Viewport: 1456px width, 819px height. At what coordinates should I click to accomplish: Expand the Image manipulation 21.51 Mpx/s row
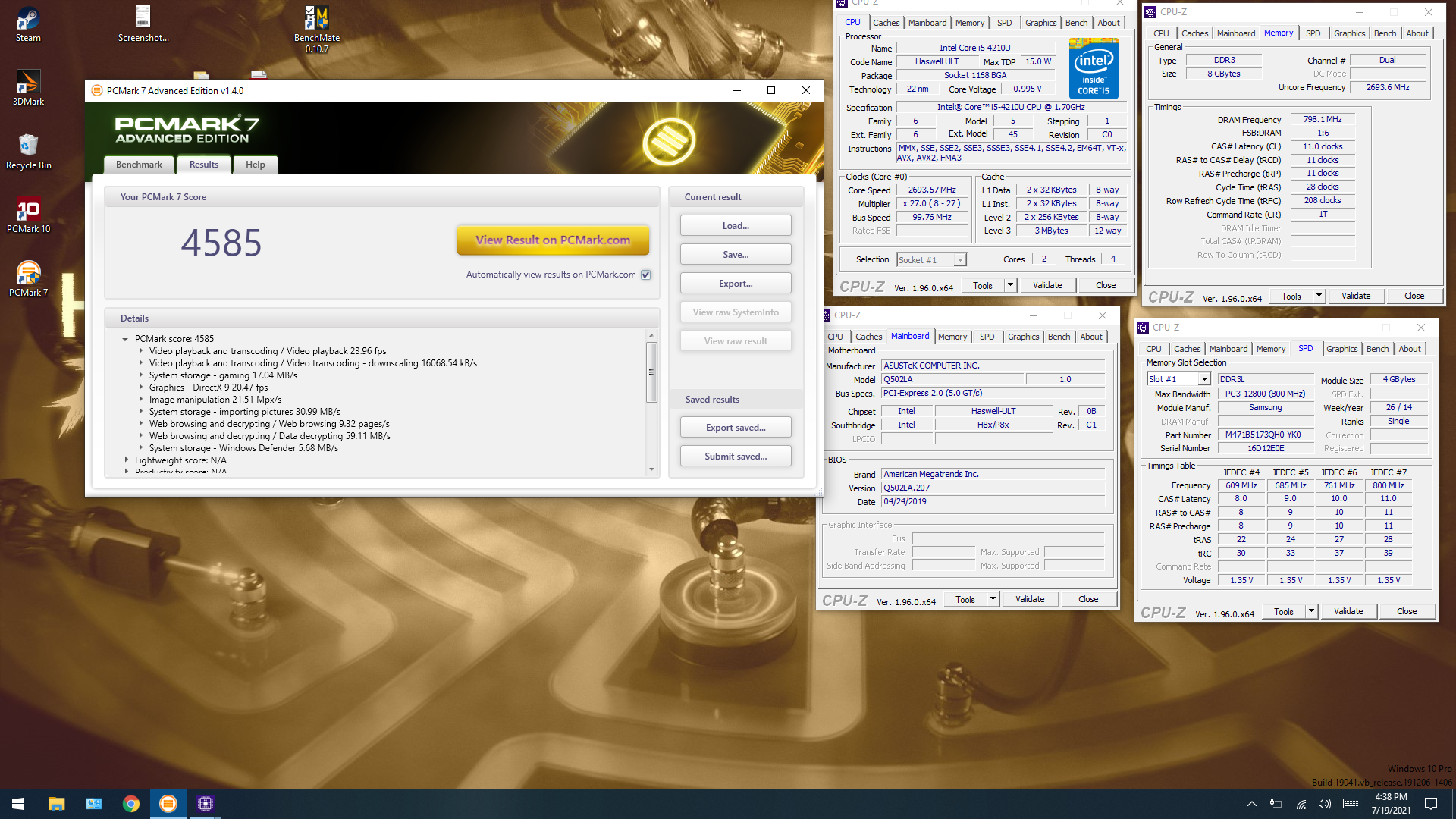pos(140,400)
